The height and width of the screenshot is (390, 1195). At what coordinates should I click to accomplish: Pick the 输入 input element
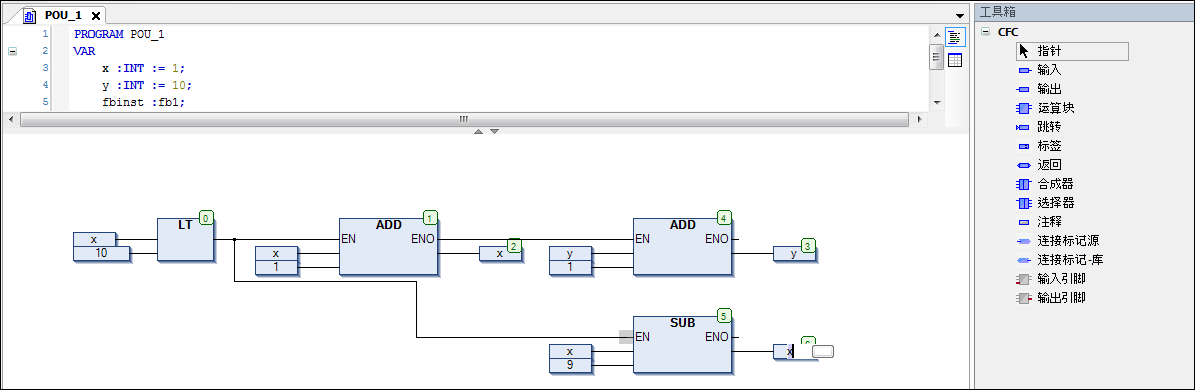tap(1049, 70)
